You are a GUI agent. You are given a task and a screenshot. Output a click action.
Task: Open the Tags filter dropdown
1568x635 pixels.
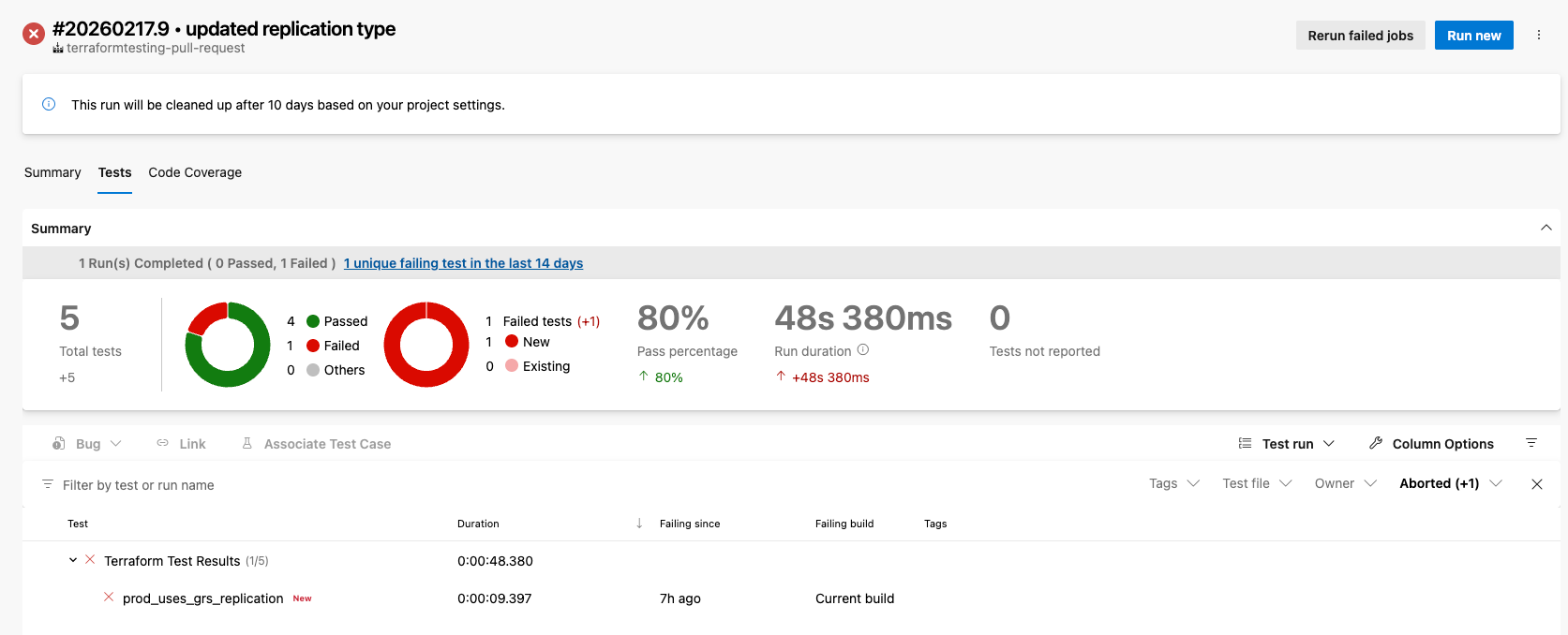click(1174, 483)
